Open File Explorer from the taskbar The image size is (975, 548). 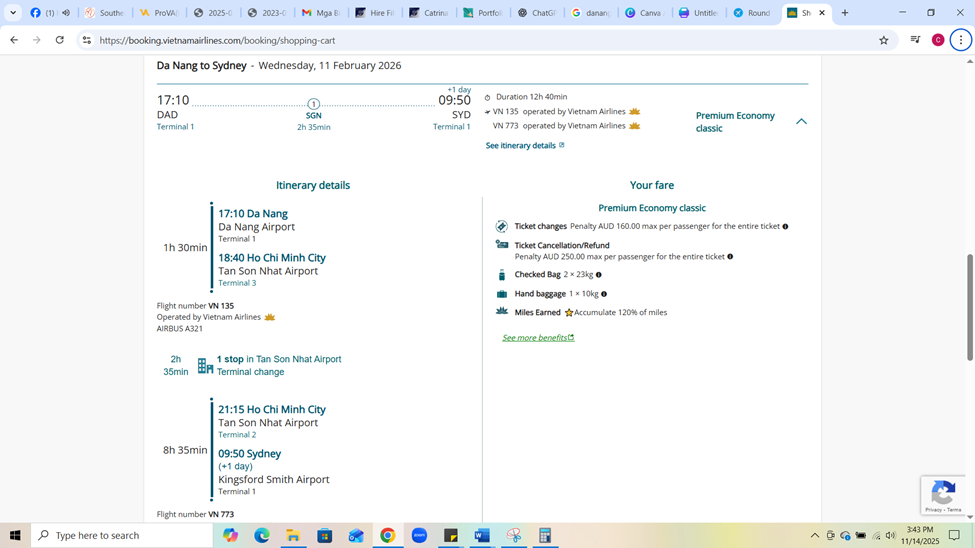click(x=293, y=535)
